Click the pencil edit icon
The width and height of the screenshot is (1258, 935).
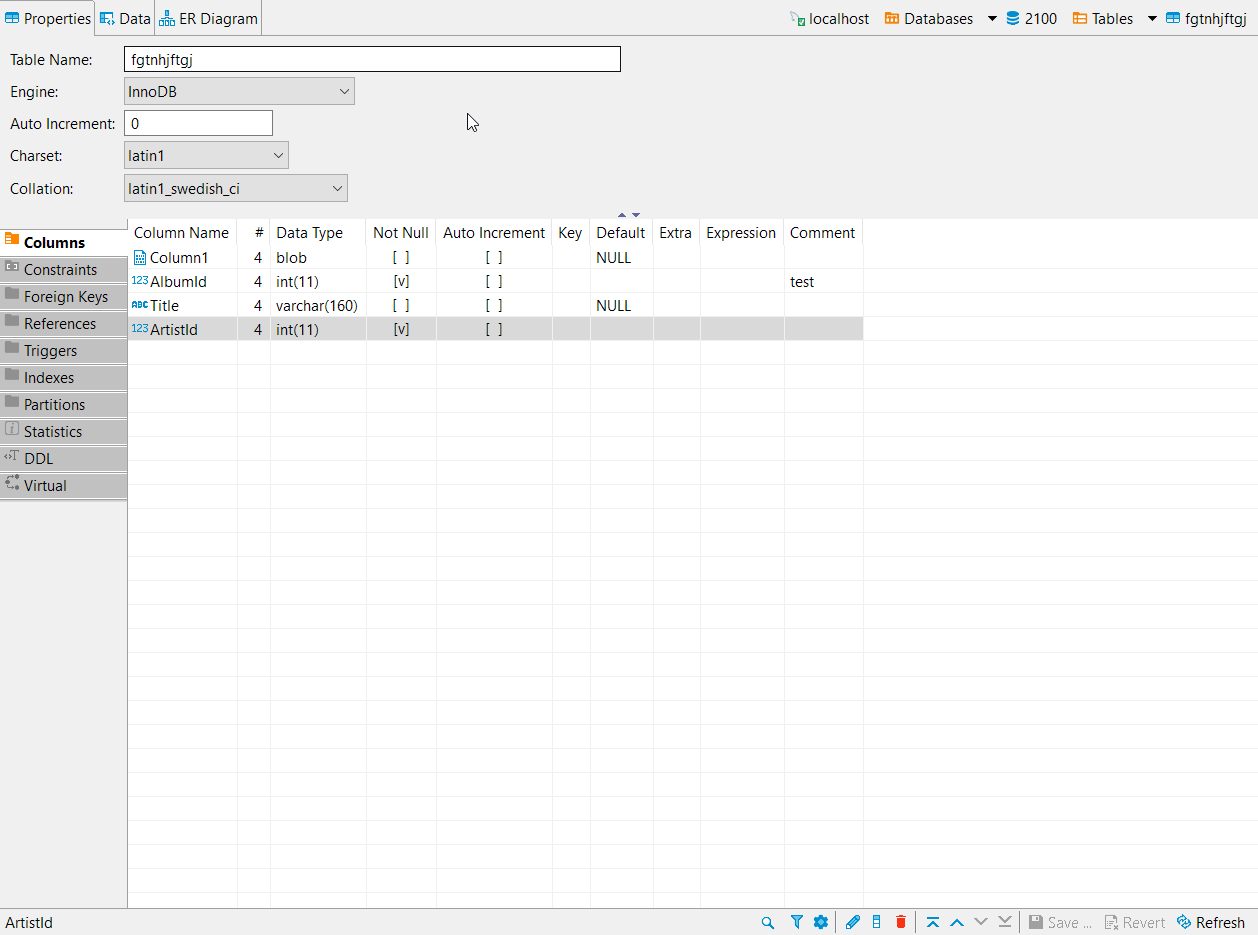[x=853, y=921]
